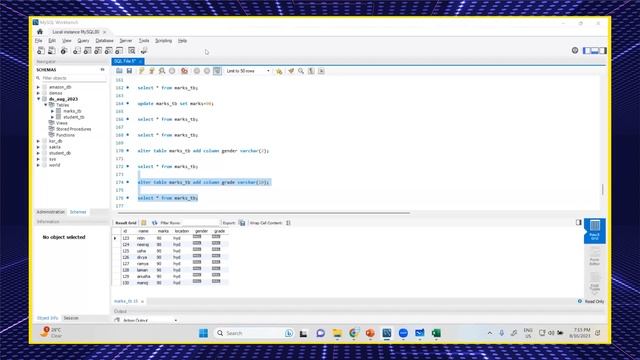Open the object inspector toolbar icon
Screen dimensions: 640x360
pos(64,51)
